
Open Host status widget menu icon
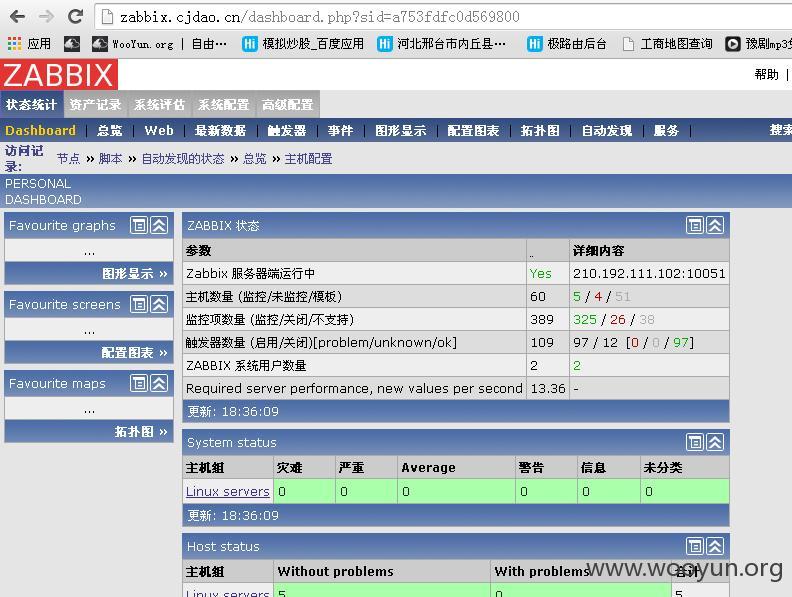(x=695, y=546)
